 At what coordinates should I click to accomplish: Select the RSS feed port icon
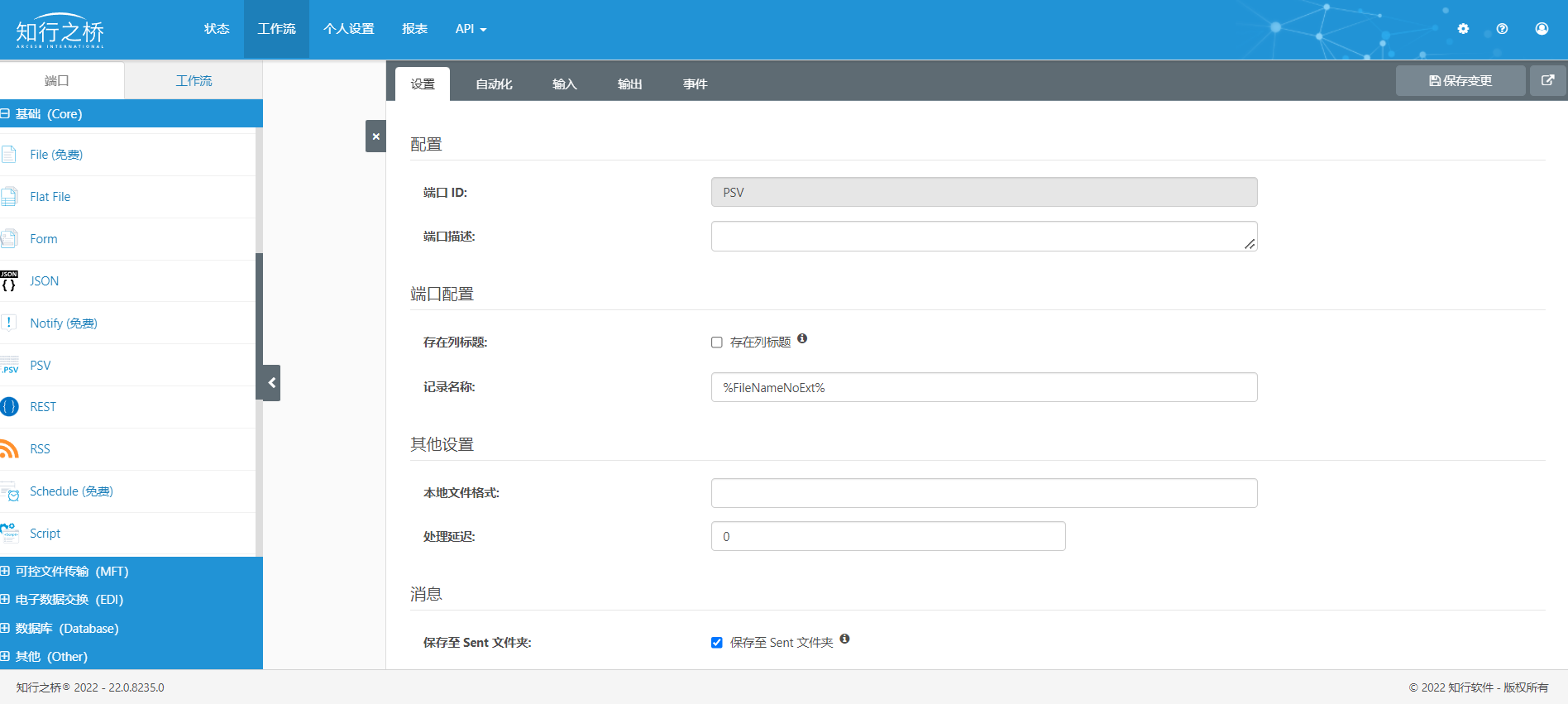(x=9, y=449)
